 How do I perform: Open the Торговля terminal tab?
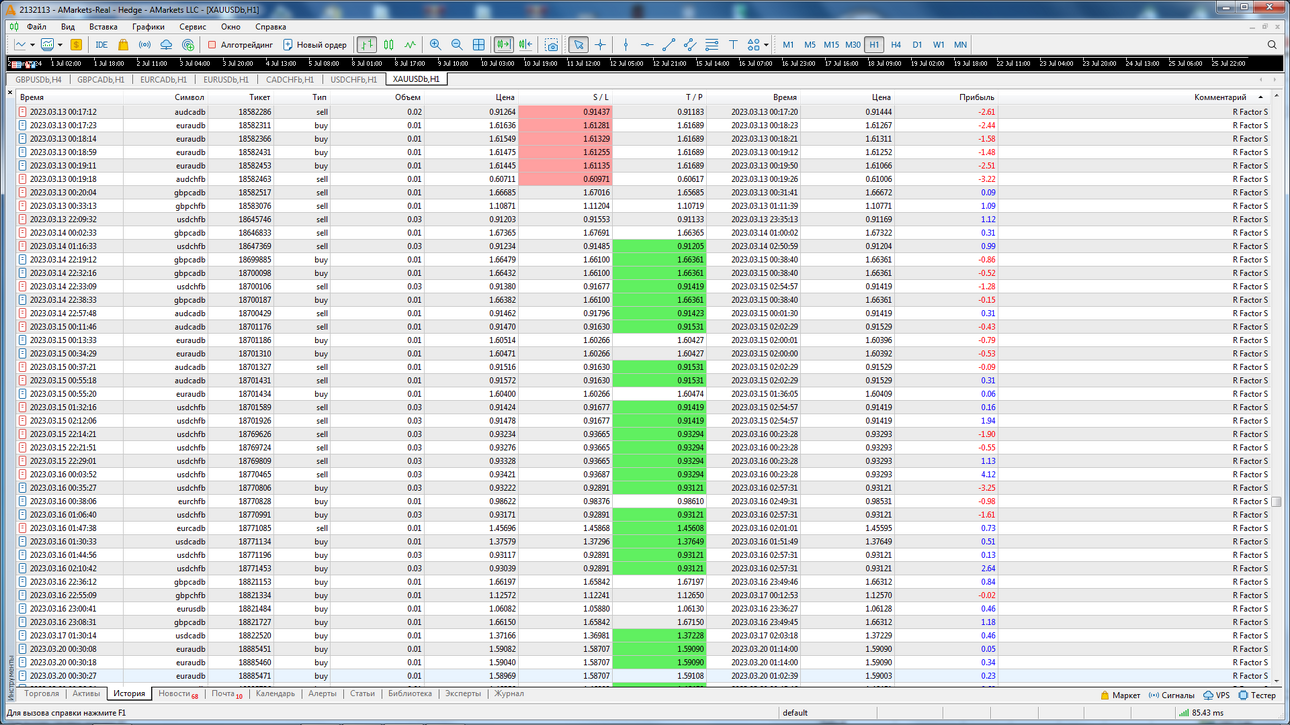click(42, 693)
